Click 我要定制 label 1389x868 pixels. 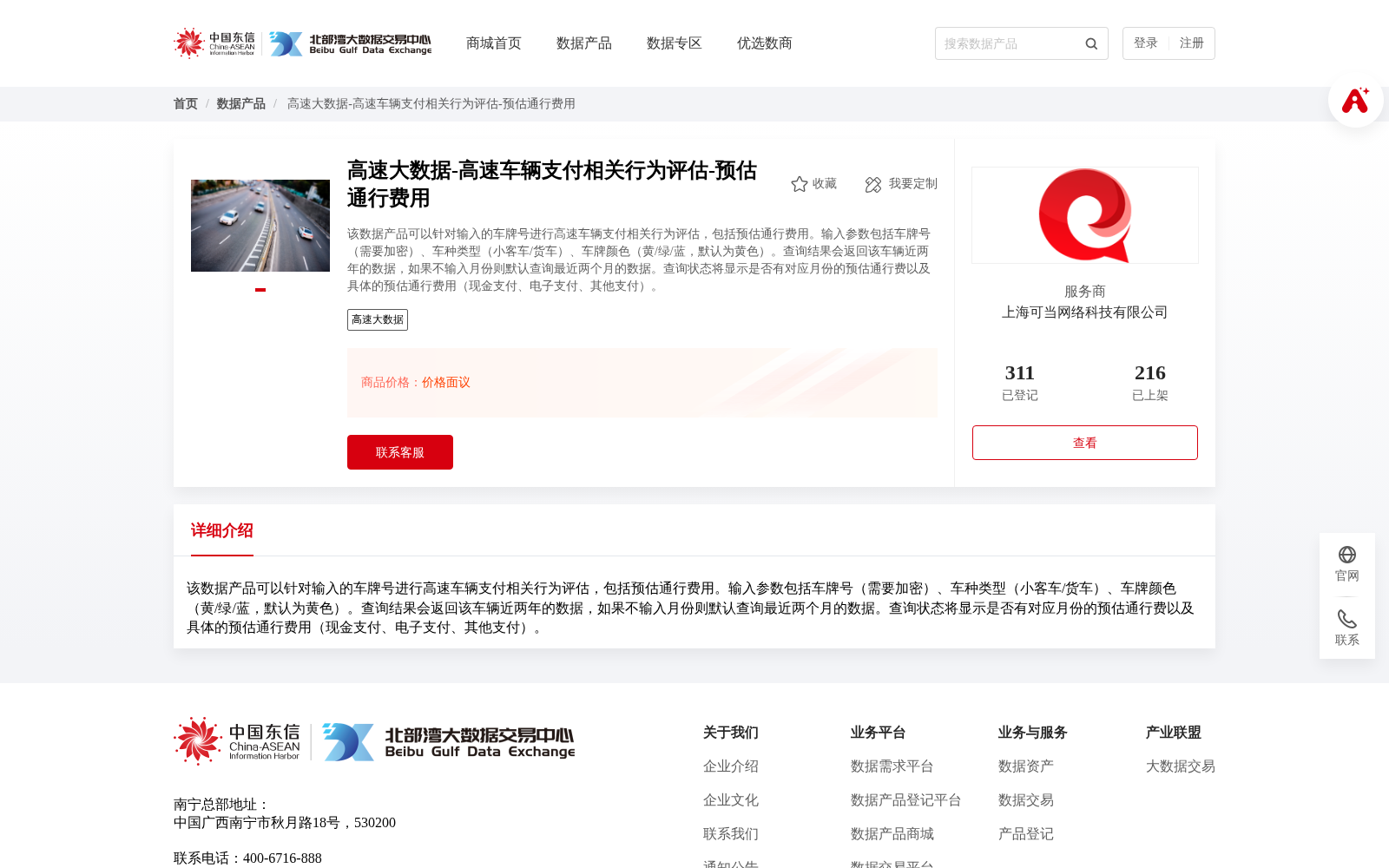tap(913, 184)
